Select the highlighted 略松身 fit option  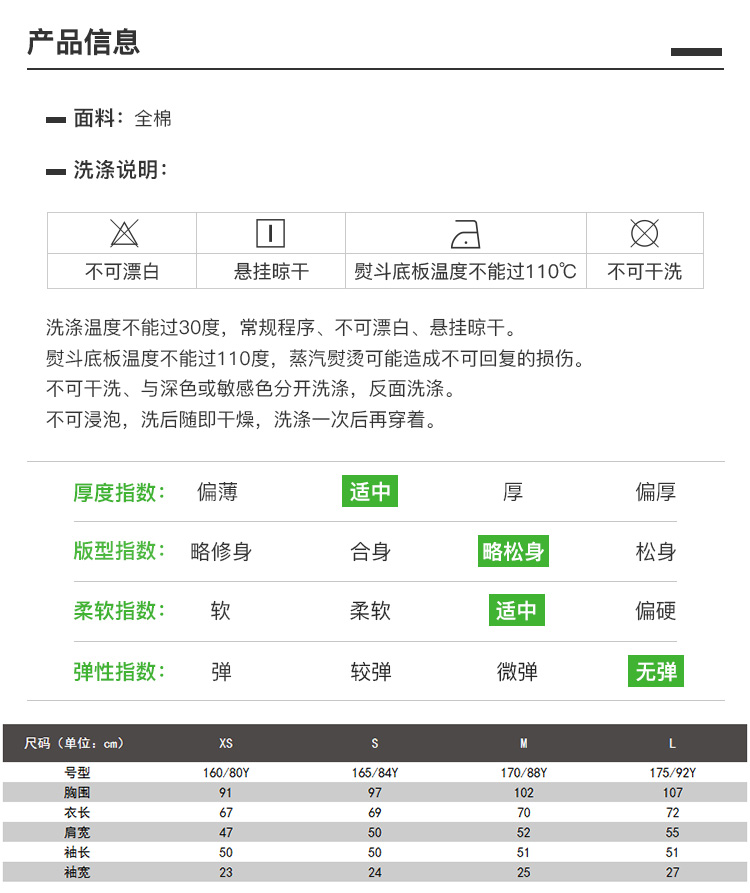coord(513,551)
